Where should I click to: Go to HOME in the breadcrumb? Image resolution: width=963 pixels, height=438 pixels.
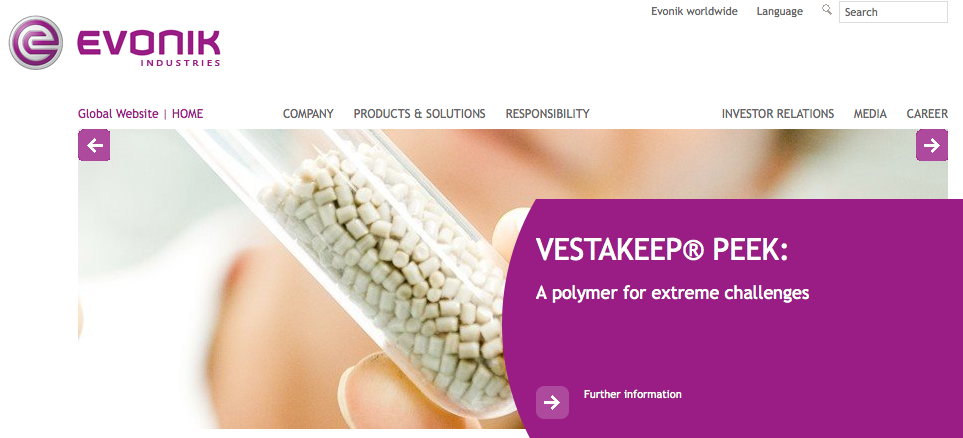click(187, 114)
